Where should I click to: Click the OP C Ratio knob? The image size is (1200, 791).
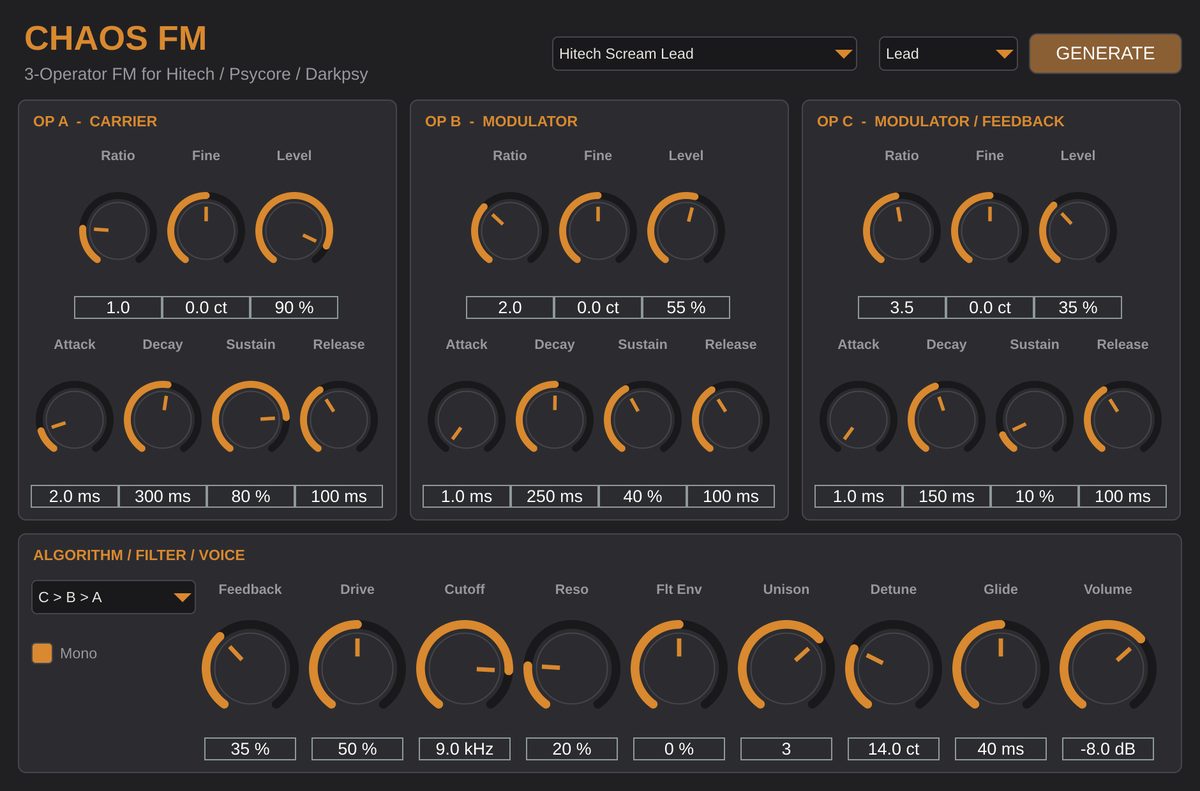(x=902, y=230)
